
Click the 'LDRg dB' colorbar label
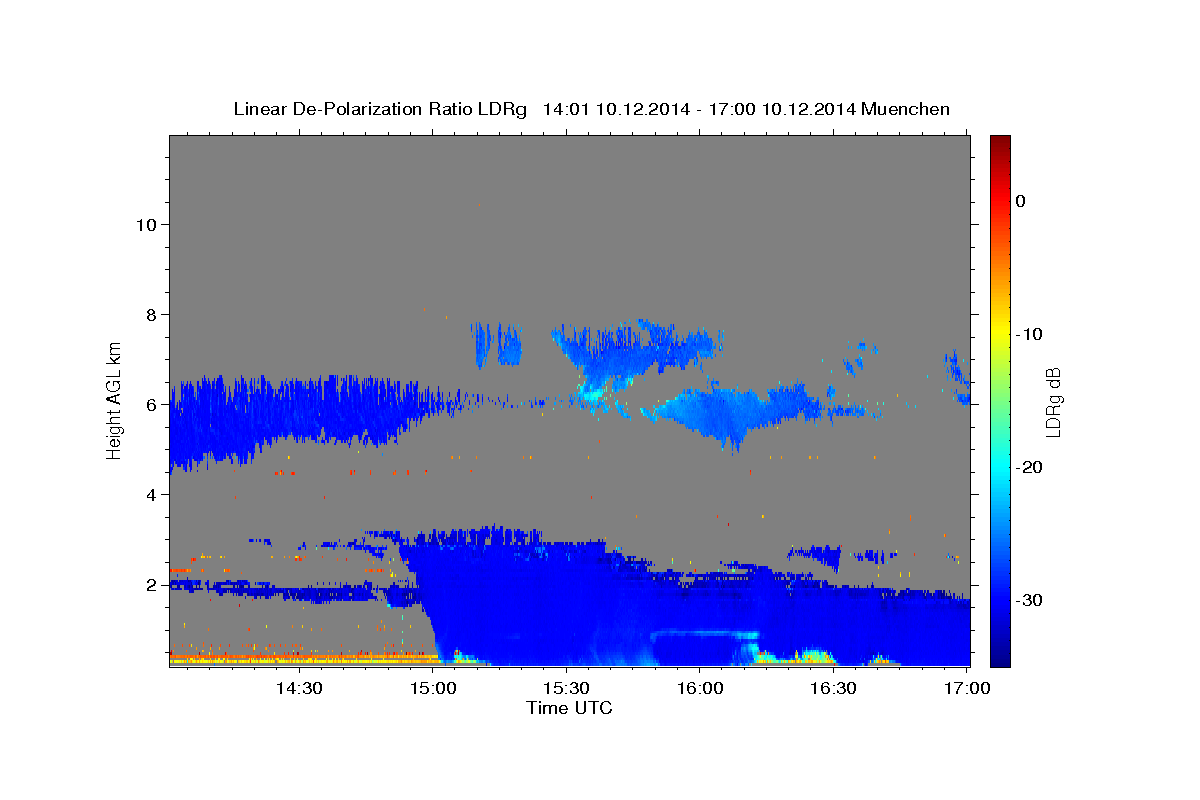tap(1053, 401)
